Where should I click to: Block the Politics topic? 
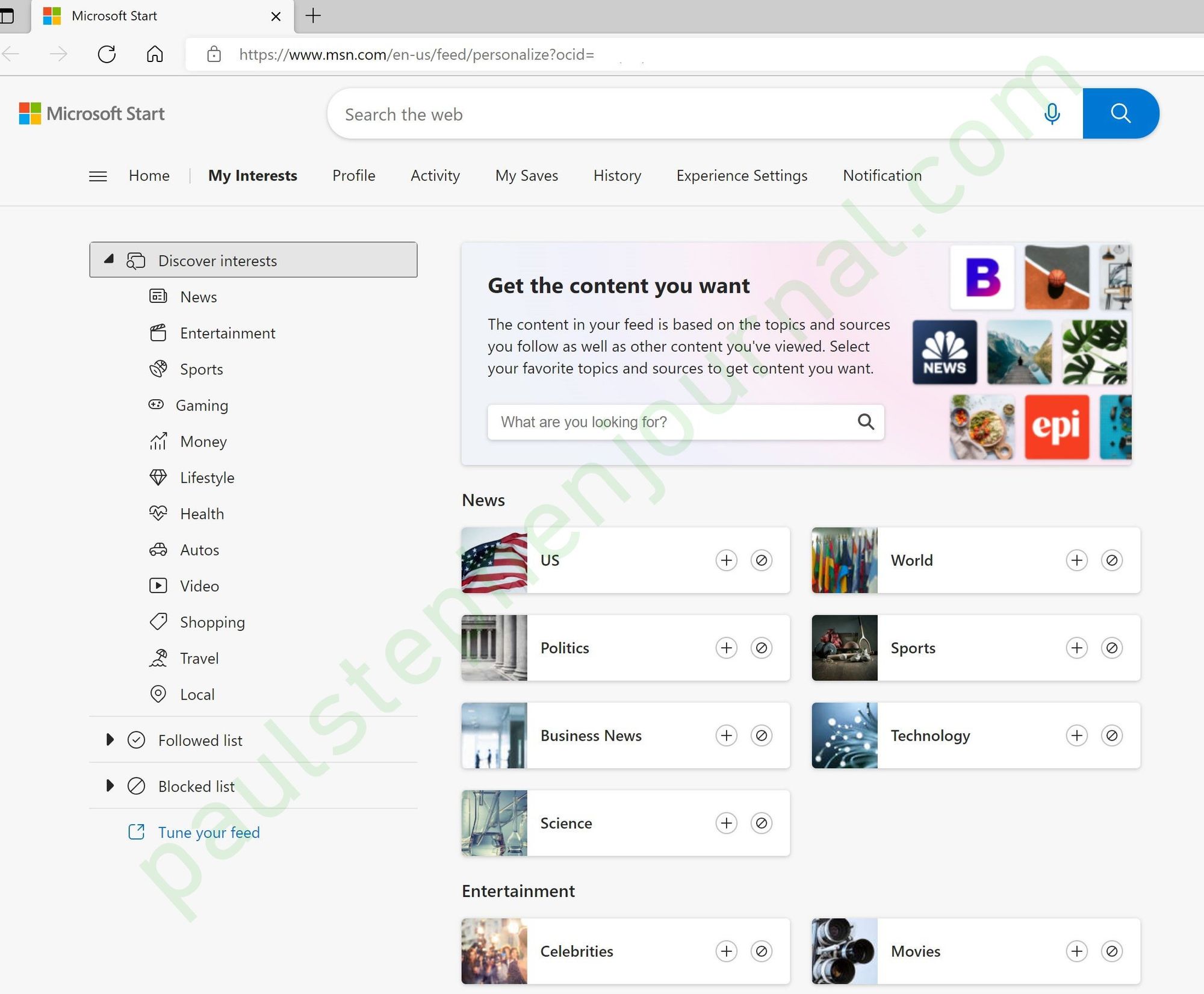pyautogui.click(x=761, y=648)
